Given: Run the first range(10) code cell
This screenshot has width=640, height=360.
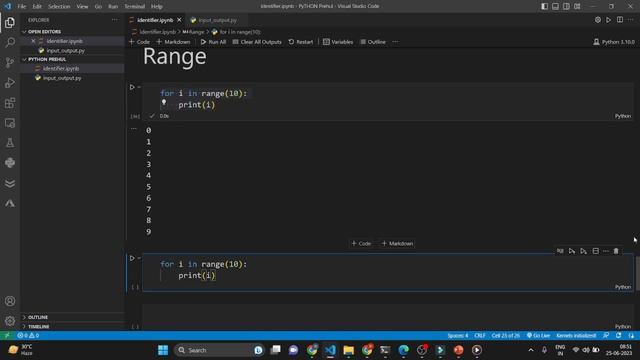Looking at the screenshot, I should pos(132,87).
